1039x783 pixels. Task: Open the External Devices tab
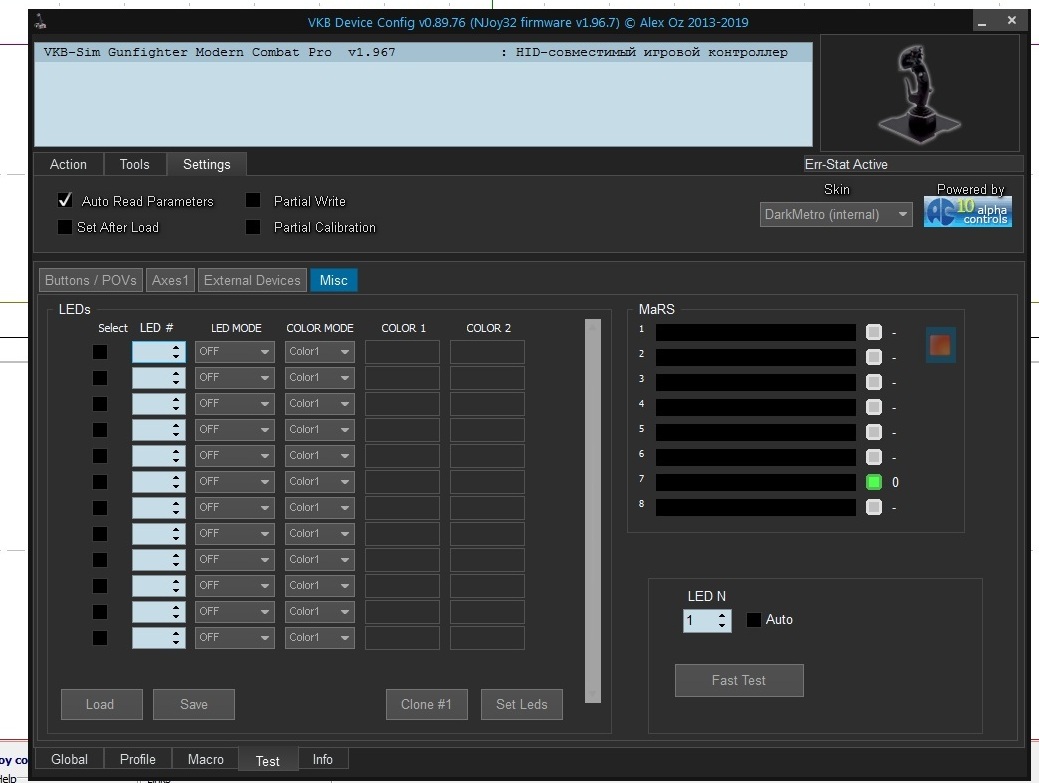pyautogui.click(x=252, y=280)
